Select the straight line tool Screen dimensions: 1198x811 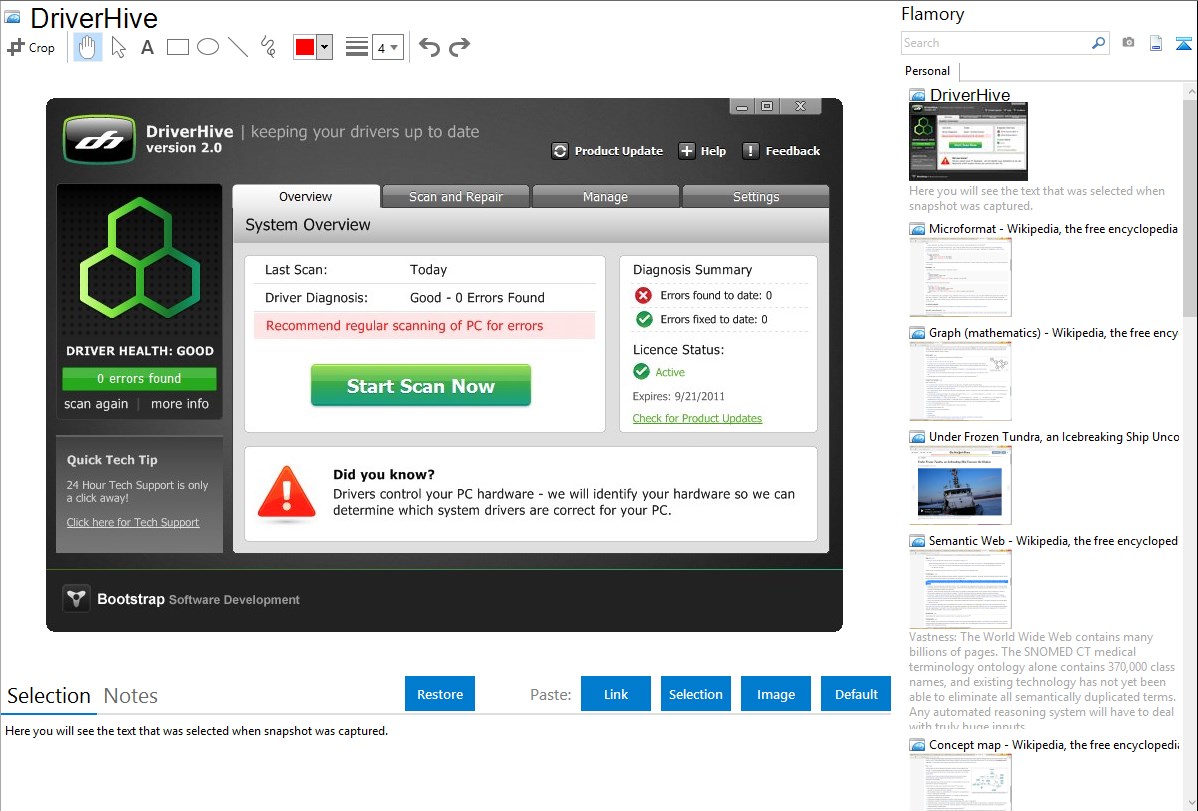tap(238, 47)
